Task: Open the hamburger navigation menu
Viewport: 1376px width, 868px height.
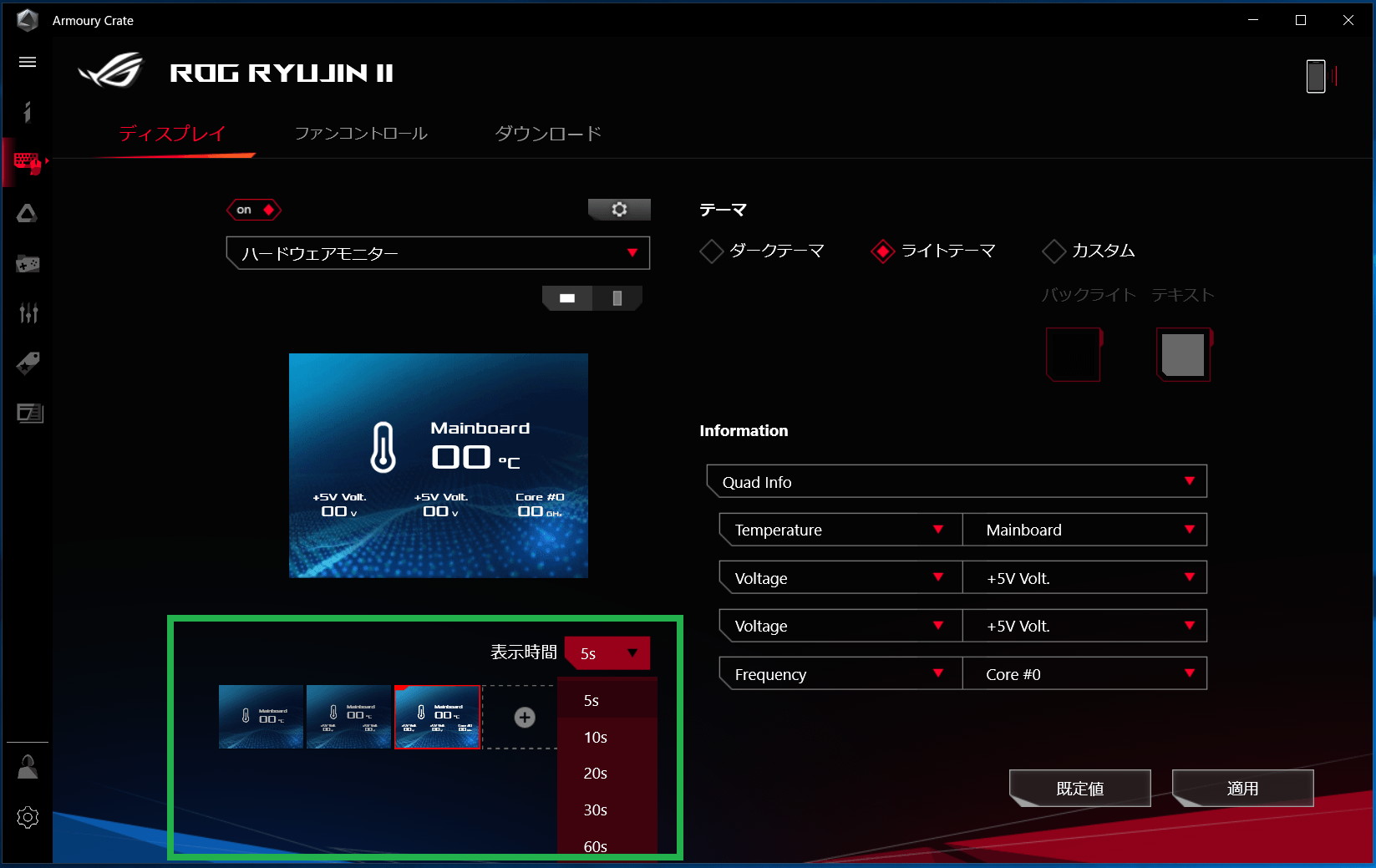Action: 28,62
